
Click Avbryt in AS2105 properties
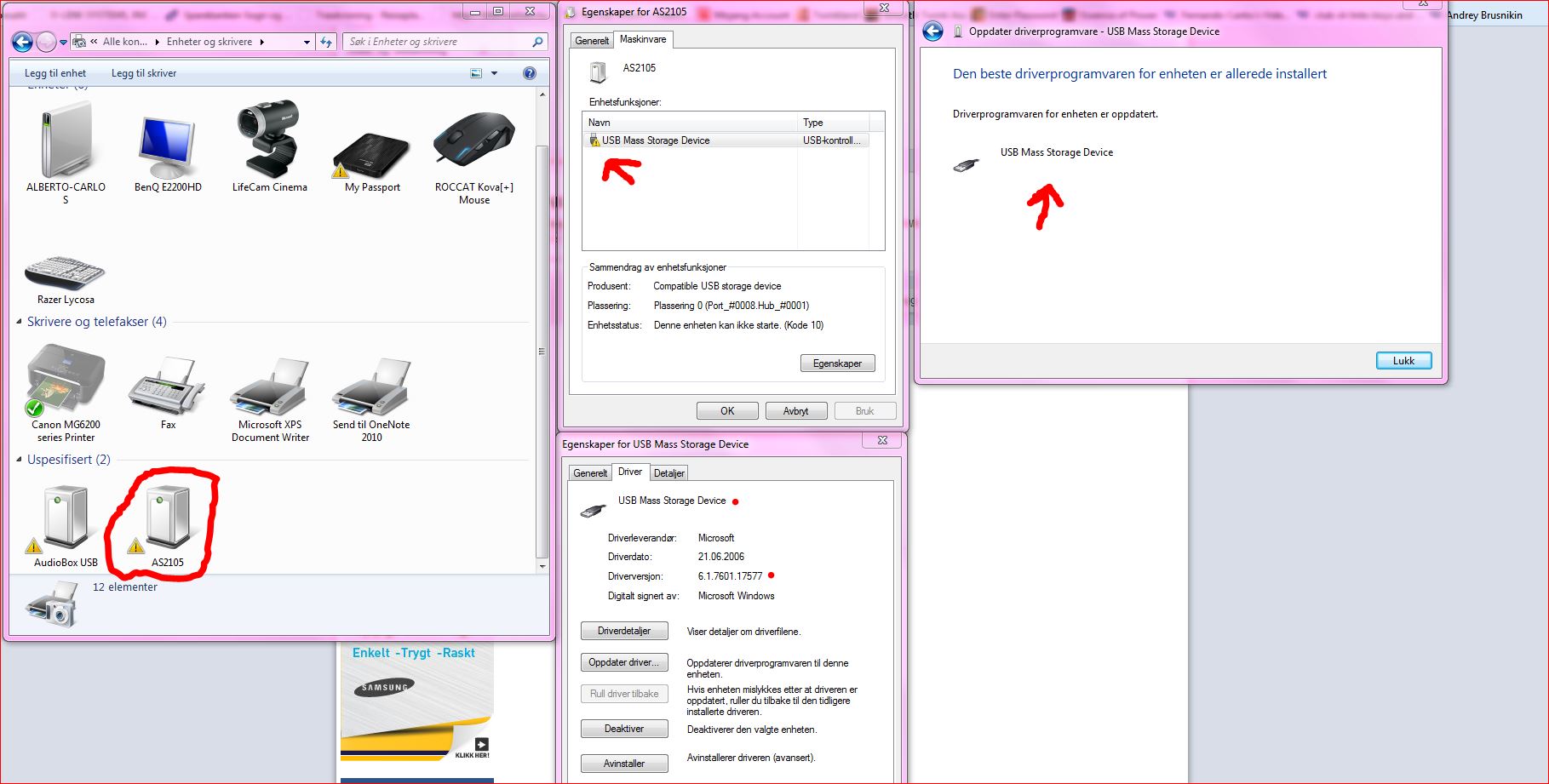(795, 411)
